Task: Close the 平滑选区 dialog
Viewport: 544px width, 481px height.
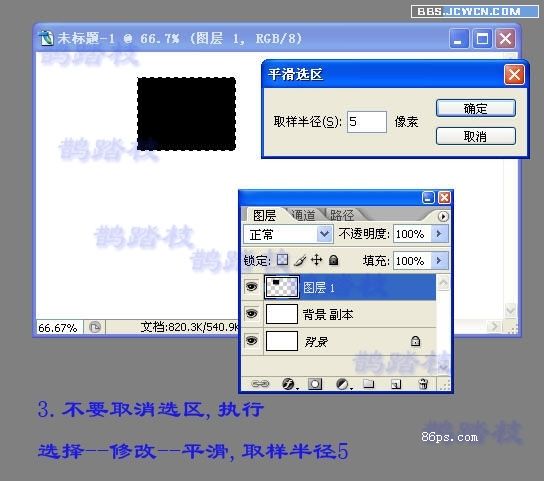Action: tap(514, 74)
